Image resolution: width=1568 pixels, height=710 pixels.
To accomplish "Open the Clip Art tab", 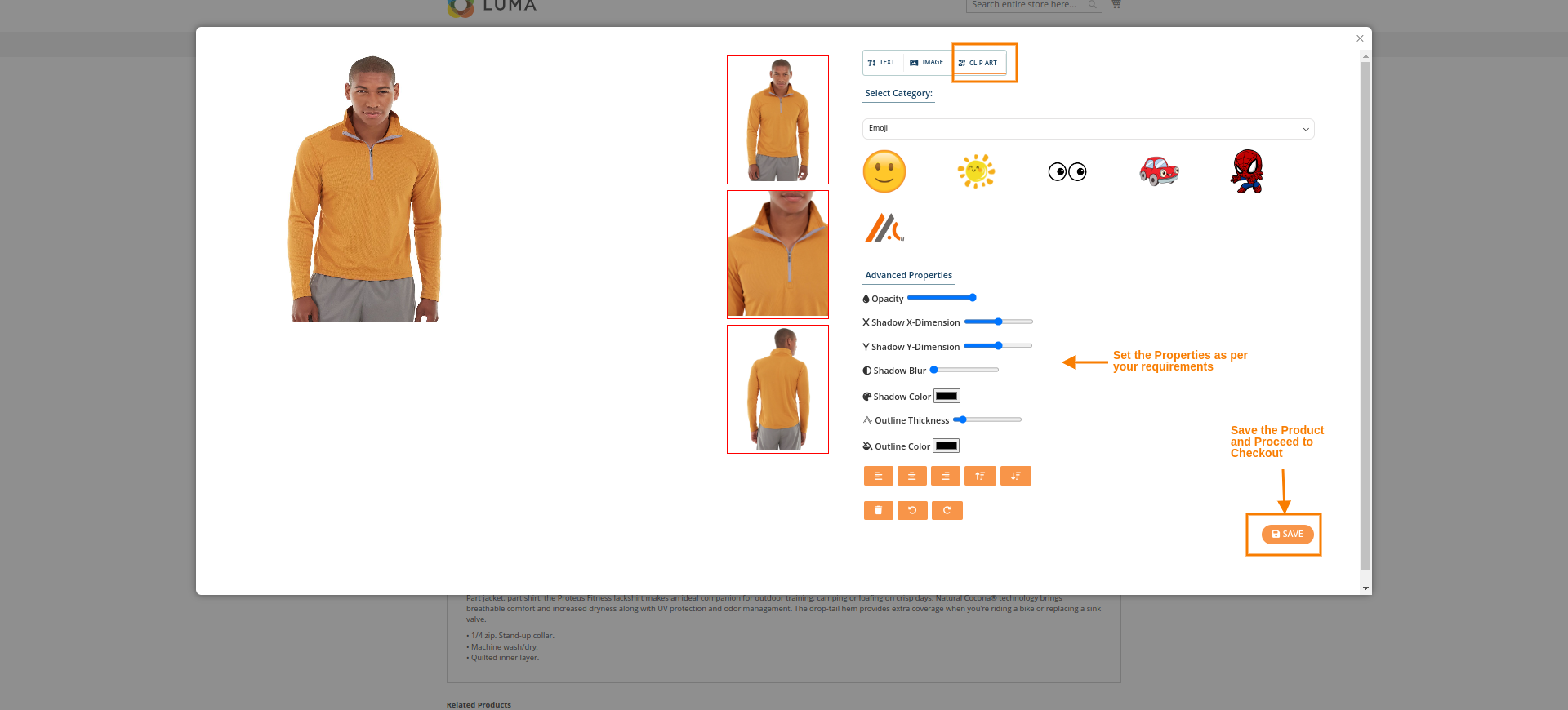I will (x=978, y=63).
